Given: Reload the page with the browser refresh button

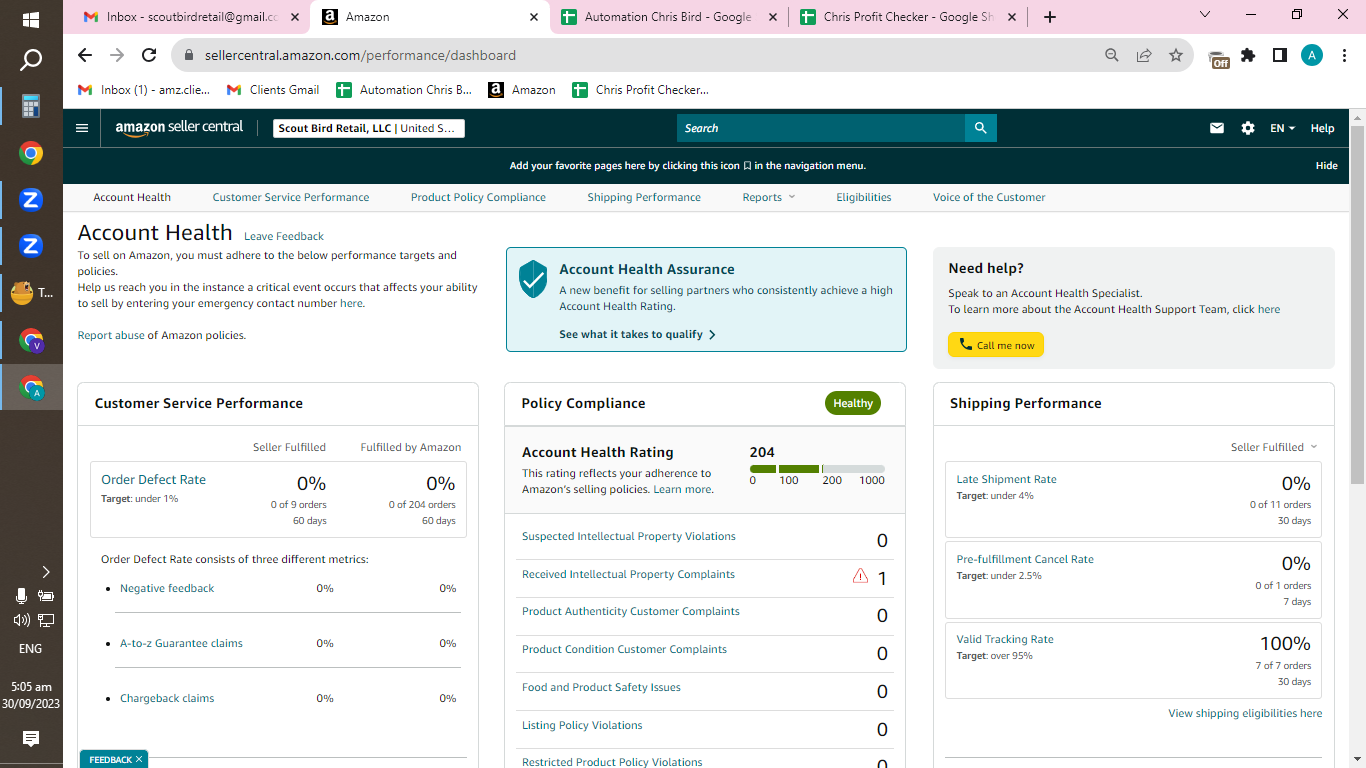Looking at the screenshot, I should 149,56.
